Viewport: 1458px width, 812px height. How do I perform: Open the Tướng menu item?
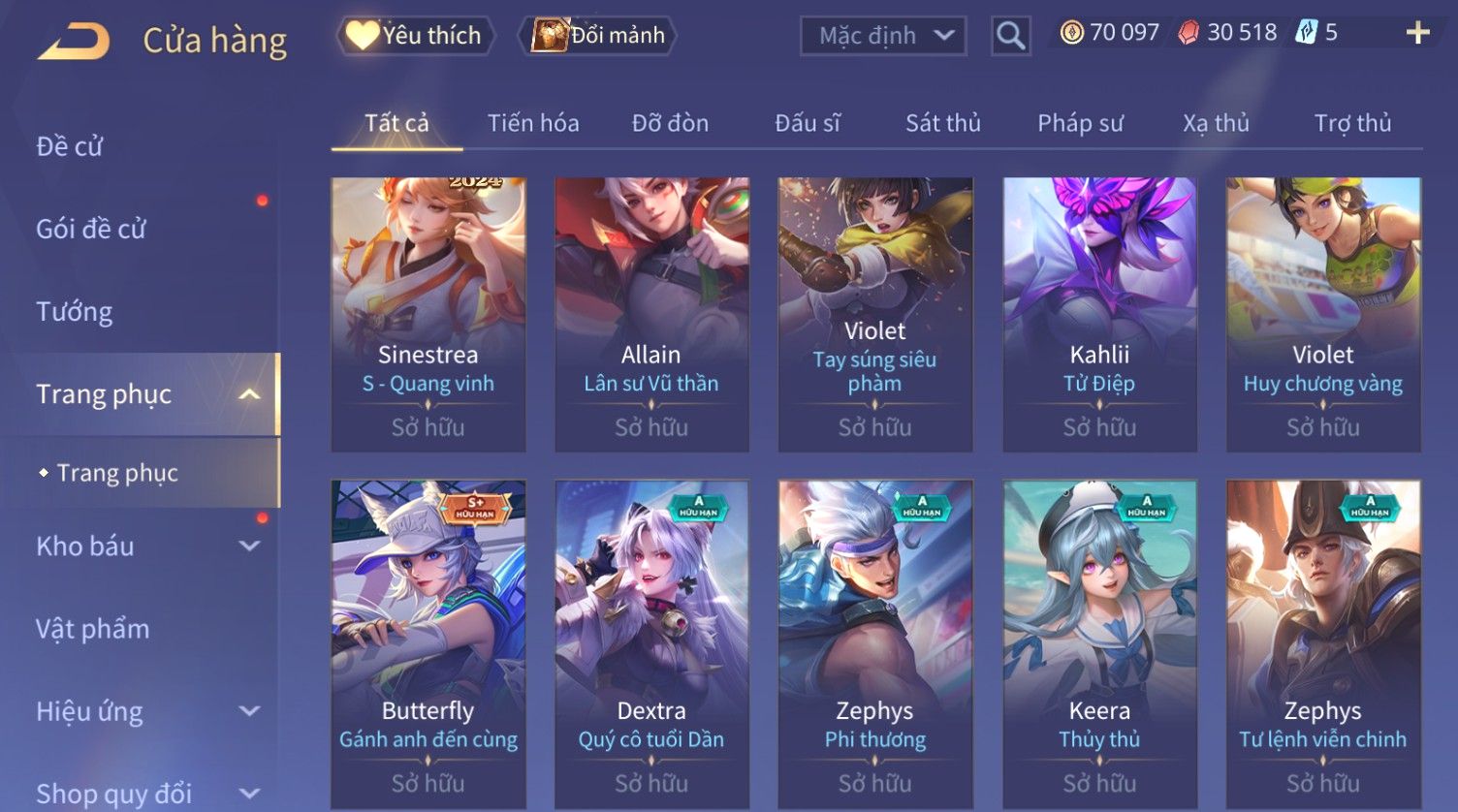point(75,312)
